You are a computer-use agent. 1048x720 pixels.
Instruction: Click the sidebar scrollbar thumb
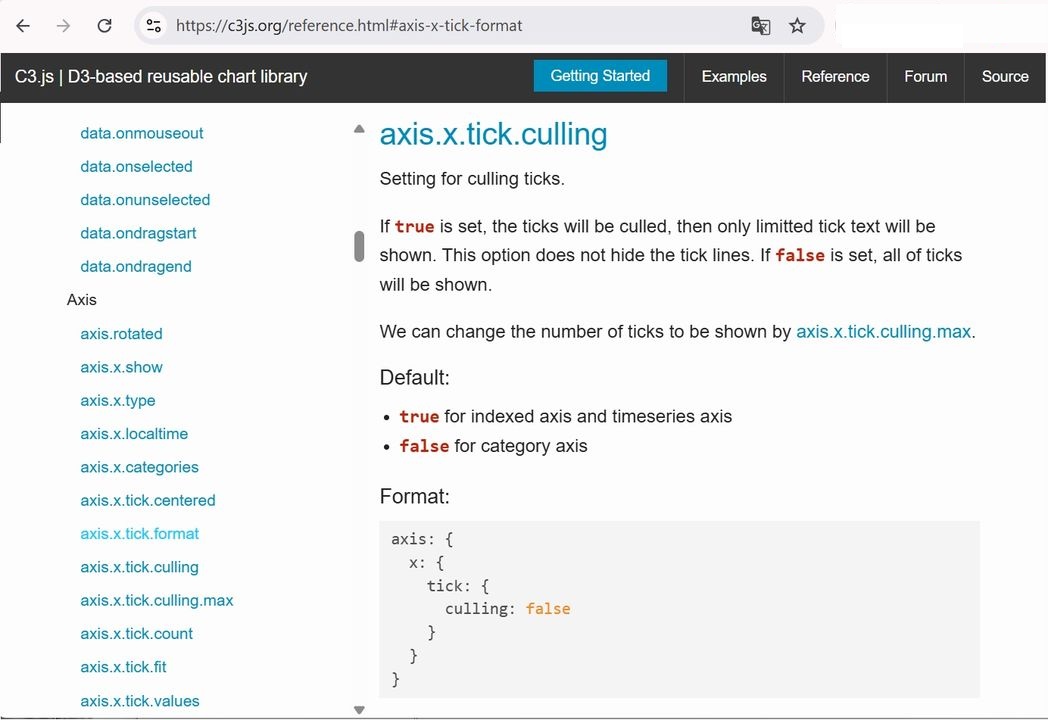[359, 246]
